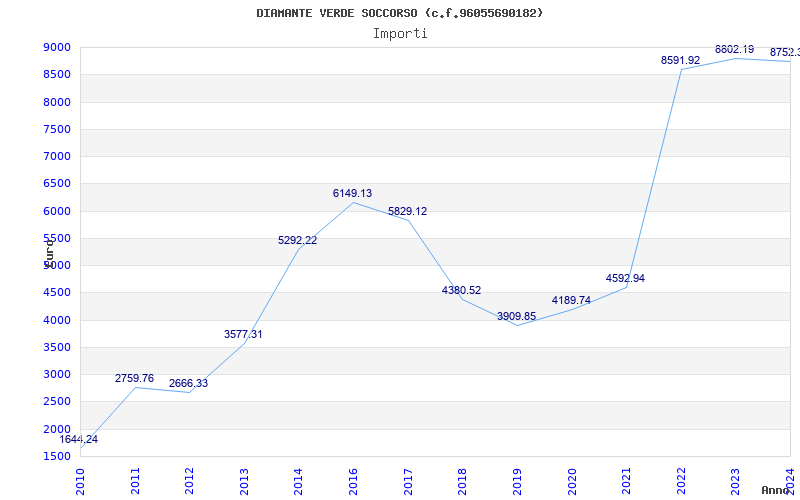The height and width of the screenshot is (500, 800).
Task: Select the 2759.76 data point label
Action: tap(134, 378)
